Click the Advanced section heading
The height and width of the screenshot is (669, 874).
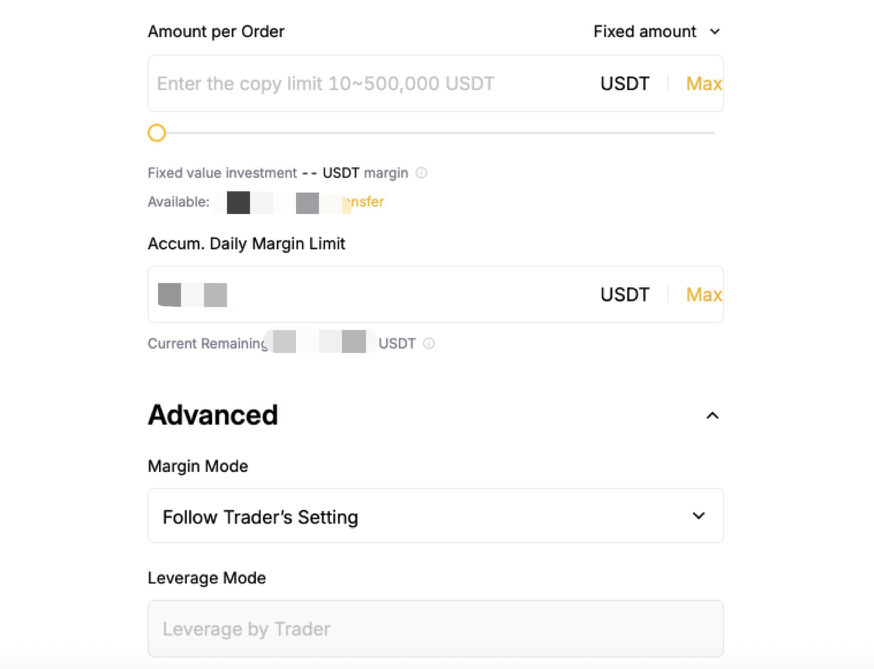point(213,415)
